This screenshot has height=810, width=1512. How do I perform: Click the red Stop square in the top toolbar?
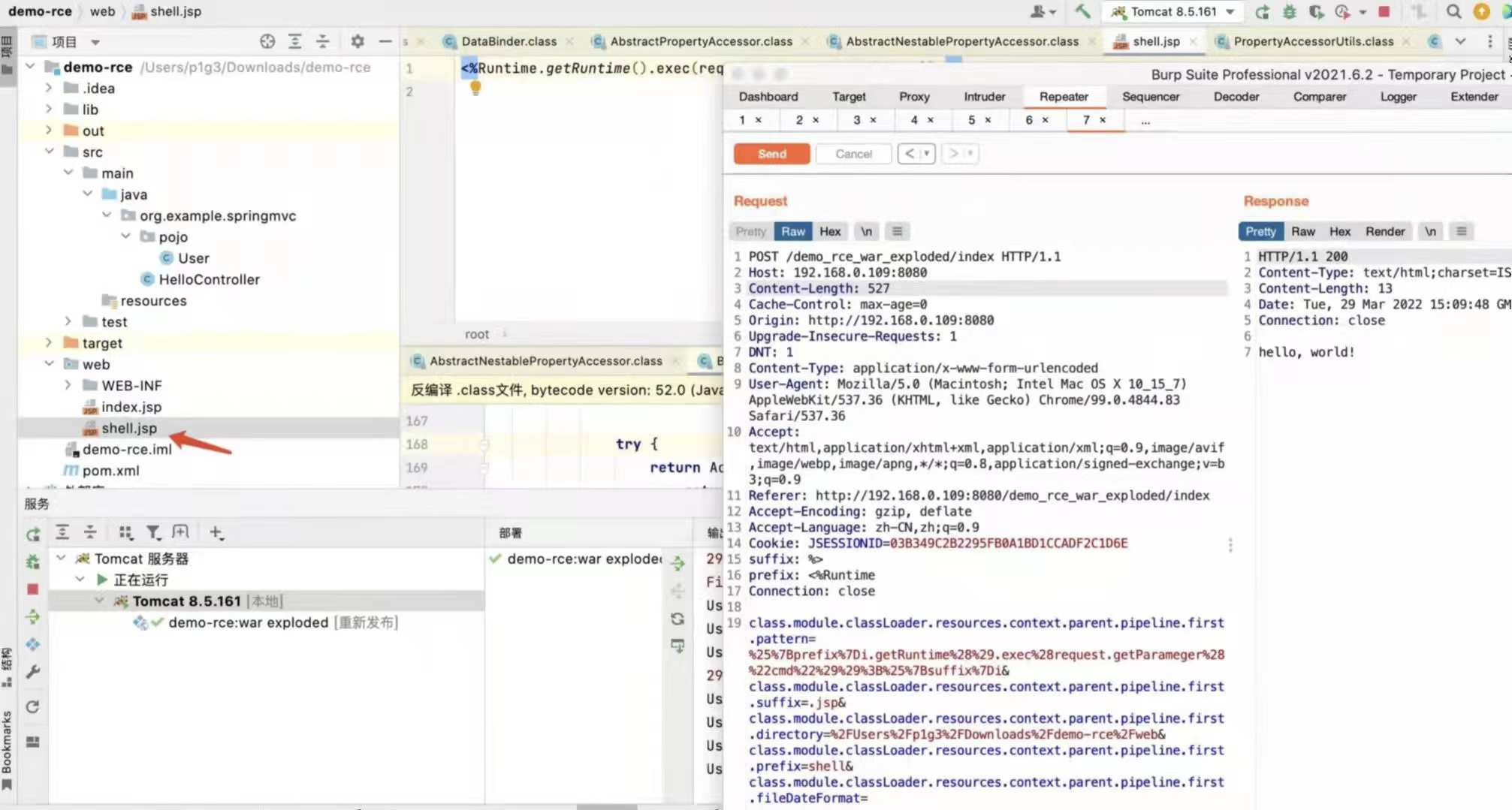point(1384,11)
